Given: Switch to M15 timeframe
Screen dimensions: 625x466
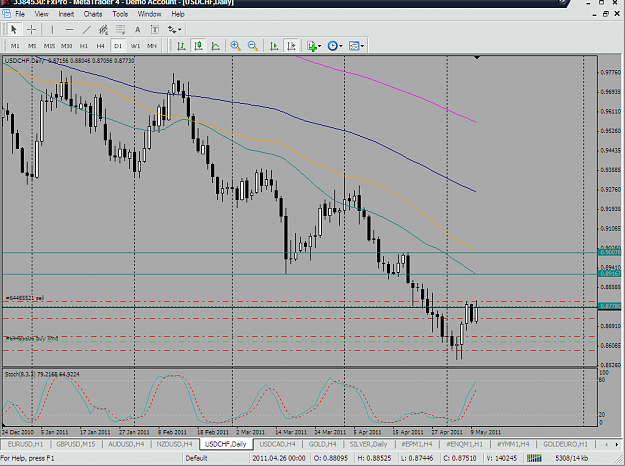Looking at the screenshot, I should tap(49, 46).
